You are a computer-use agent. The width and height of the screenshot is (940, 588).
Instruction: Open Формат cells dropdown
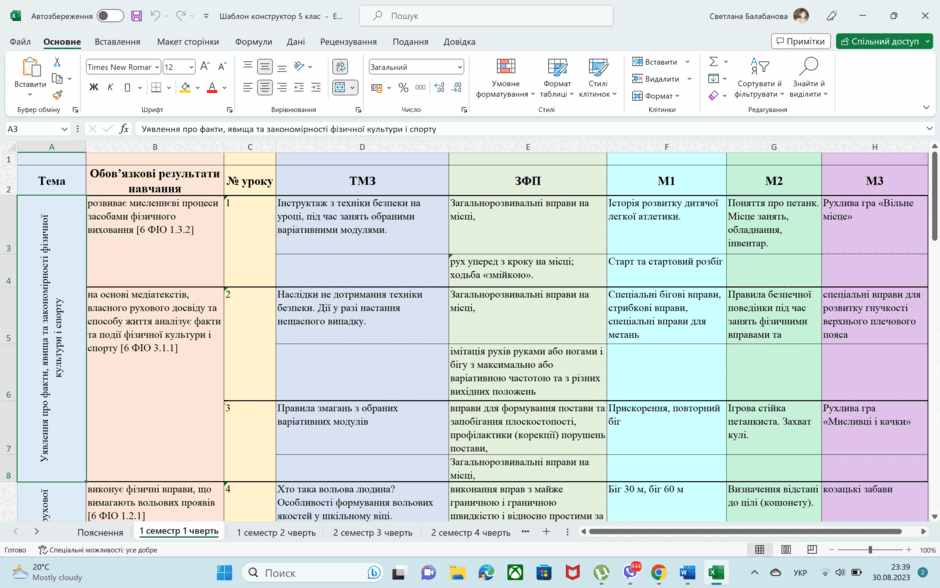pos(656,95)
